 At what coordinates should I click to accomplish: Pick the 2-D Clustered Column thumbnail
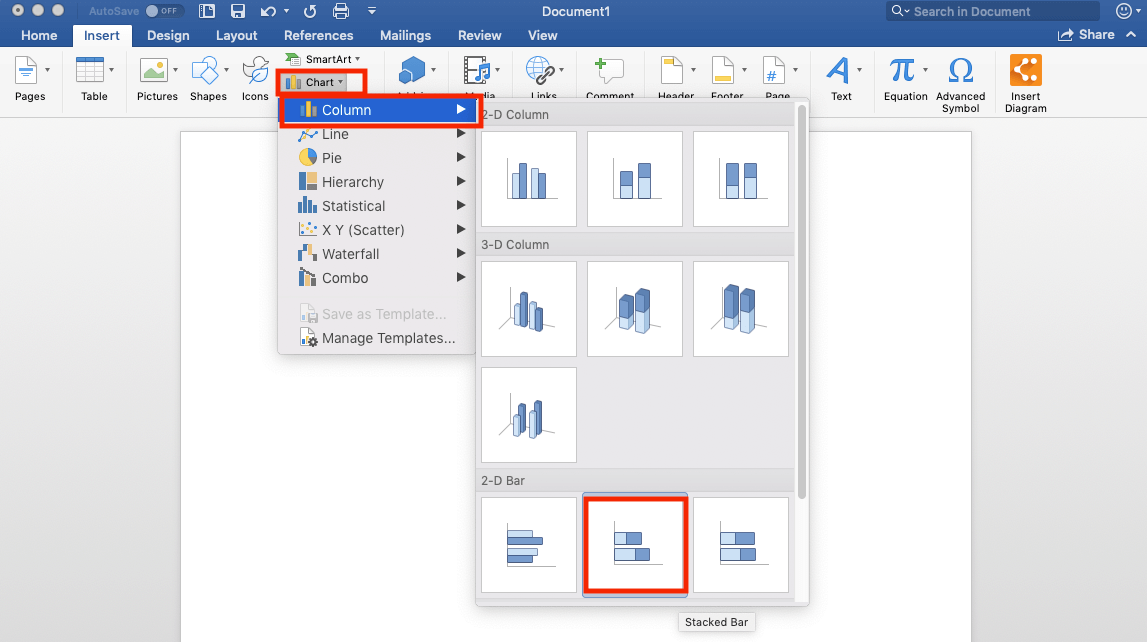point(529,179)
